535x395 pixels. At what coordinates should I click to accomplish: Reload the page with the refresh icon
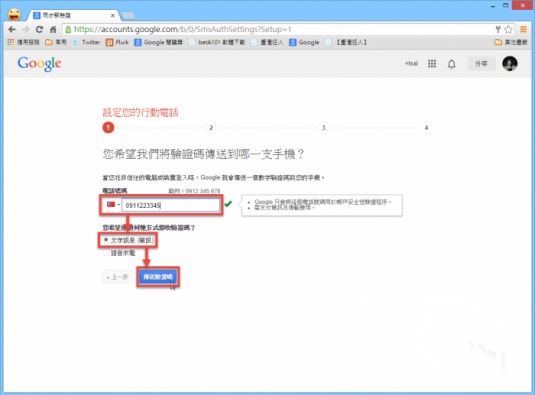click(39, 30)
